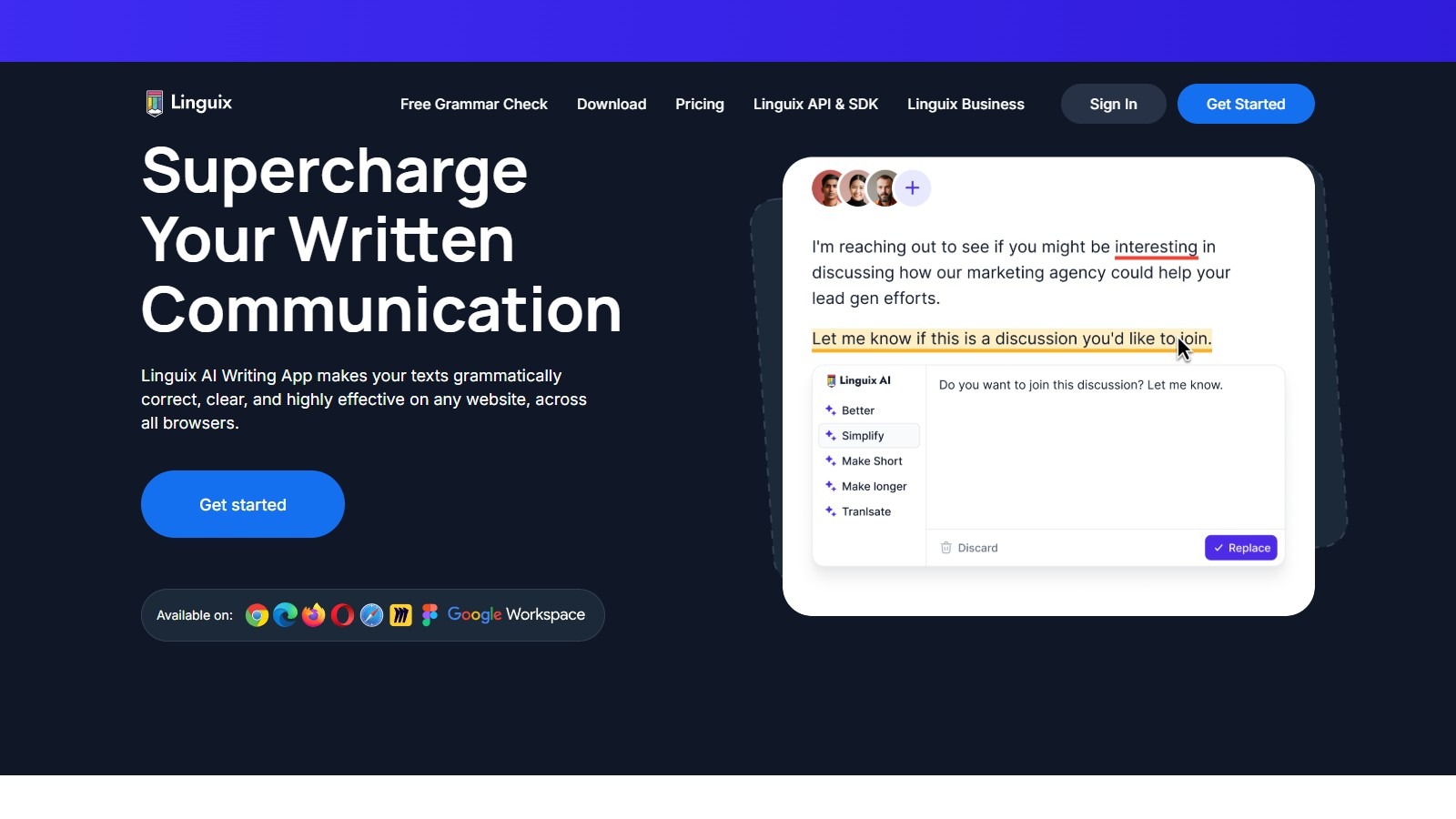
Task: Click the Safari compass icon
Action: (x=371, y=616)
